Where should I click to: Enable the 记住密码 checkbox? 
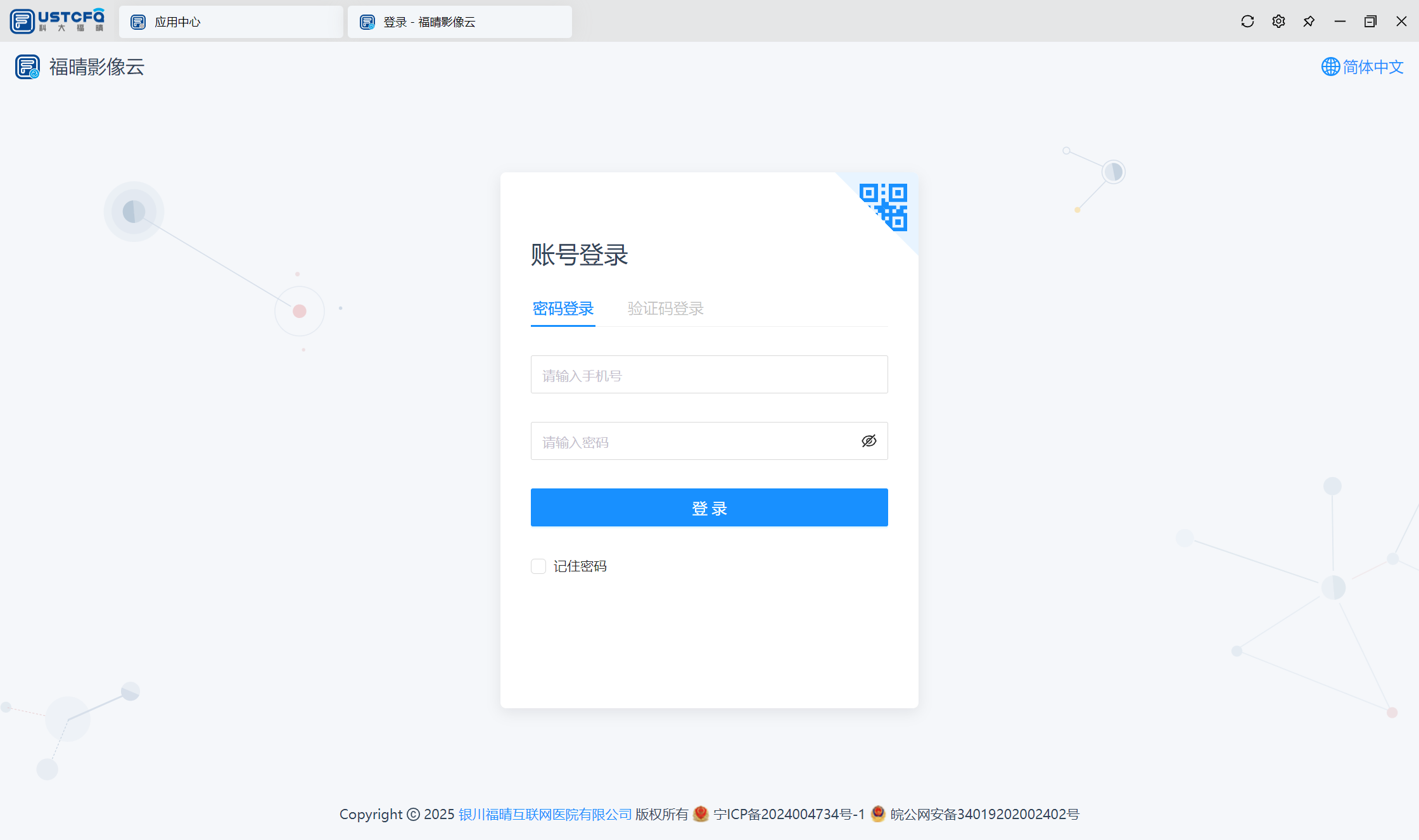click(x=538, y=566)
